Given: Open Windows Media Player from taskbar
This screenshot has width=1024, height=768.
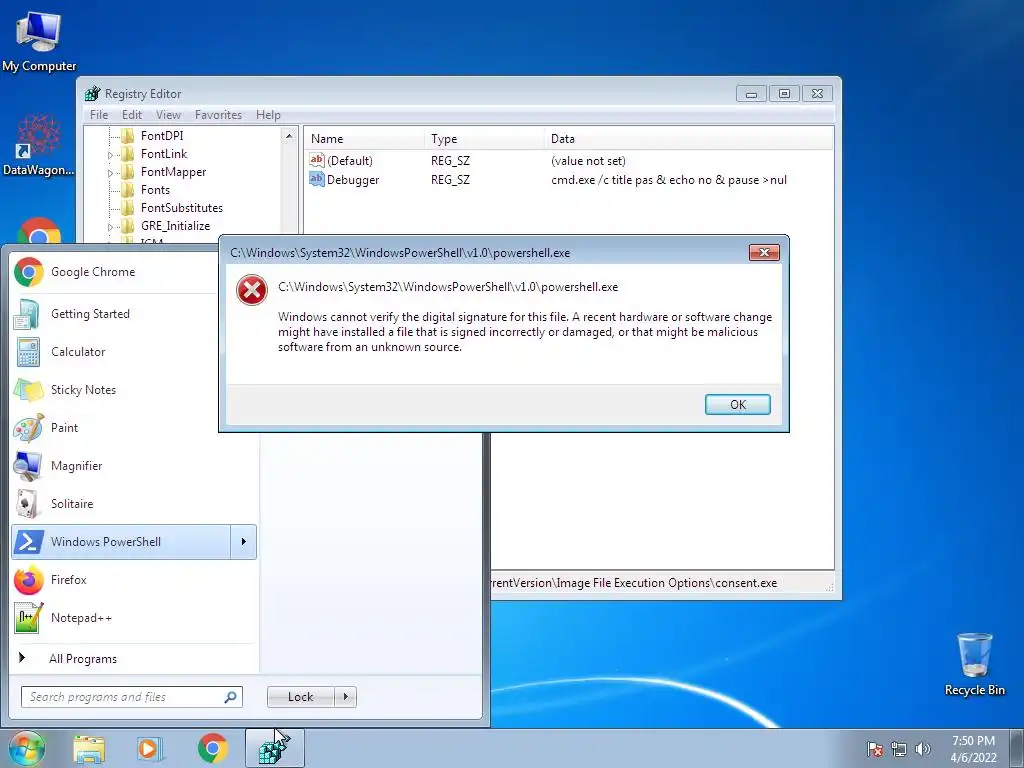Looking at the screenshot, I should tap(150, 748).
